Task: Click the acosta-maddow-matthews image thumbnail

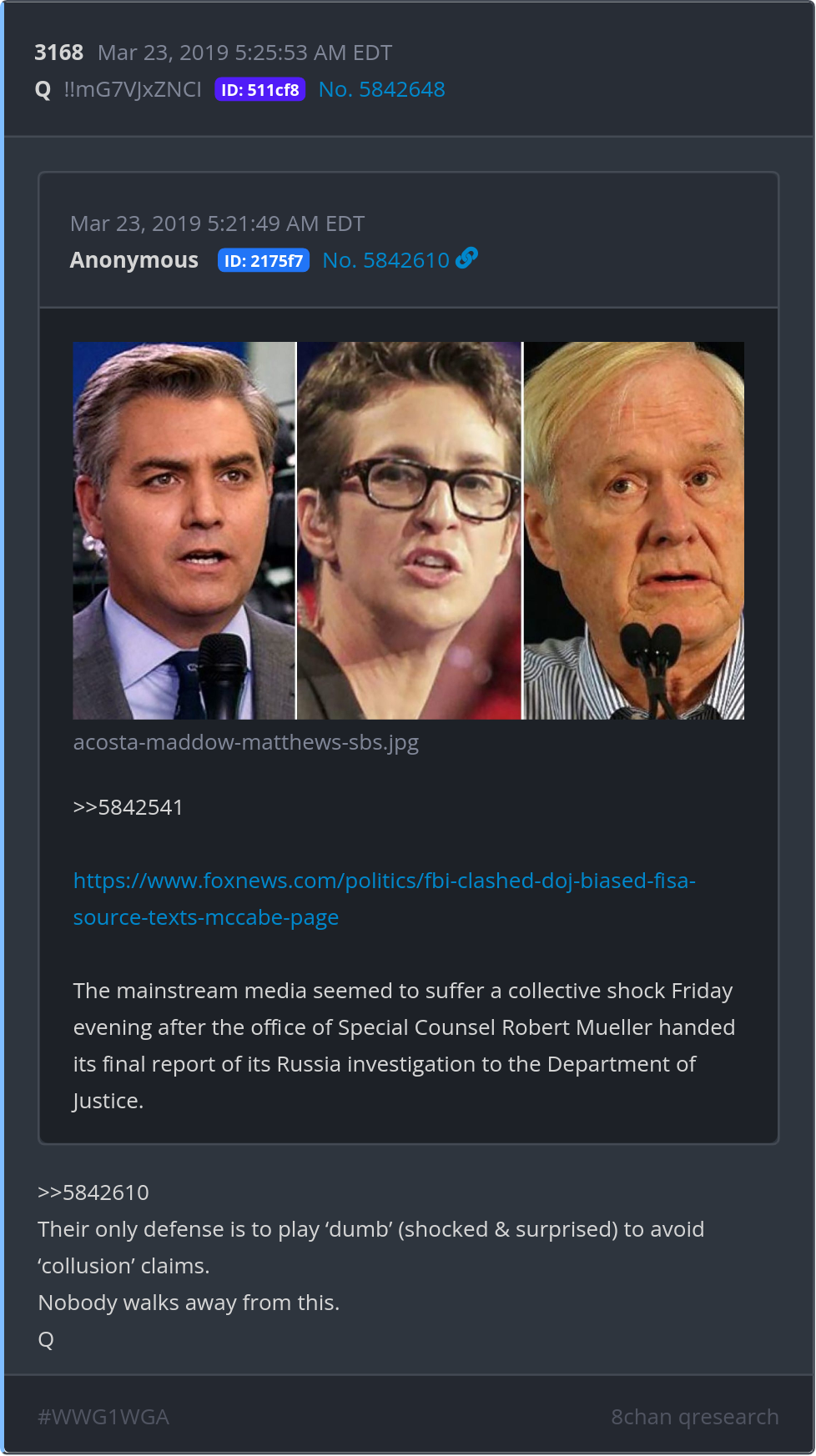Action: point(409,530)
